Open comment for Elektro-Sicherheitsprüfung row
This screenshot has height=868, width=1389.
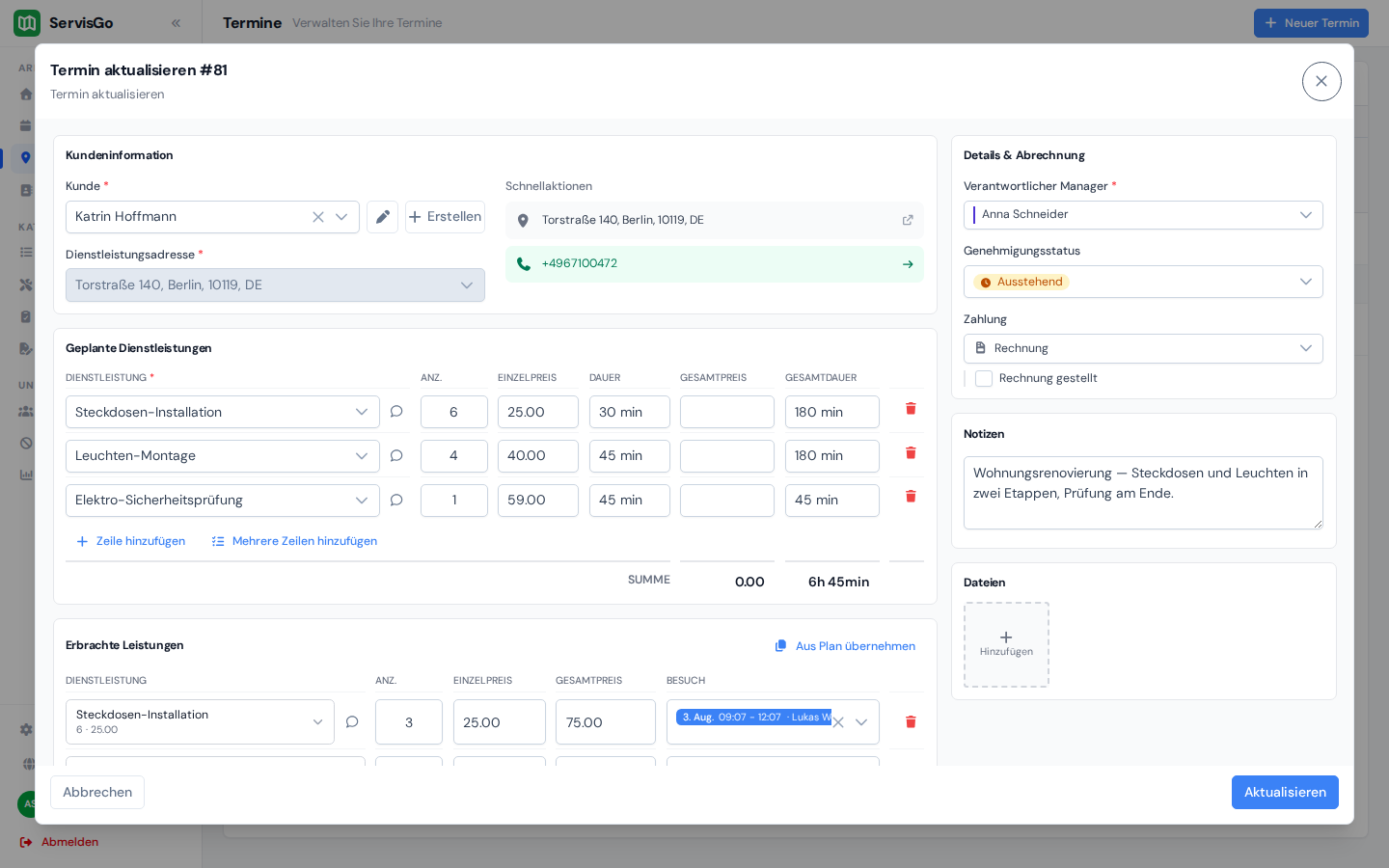pyautogui.click(x=396, y=500)
